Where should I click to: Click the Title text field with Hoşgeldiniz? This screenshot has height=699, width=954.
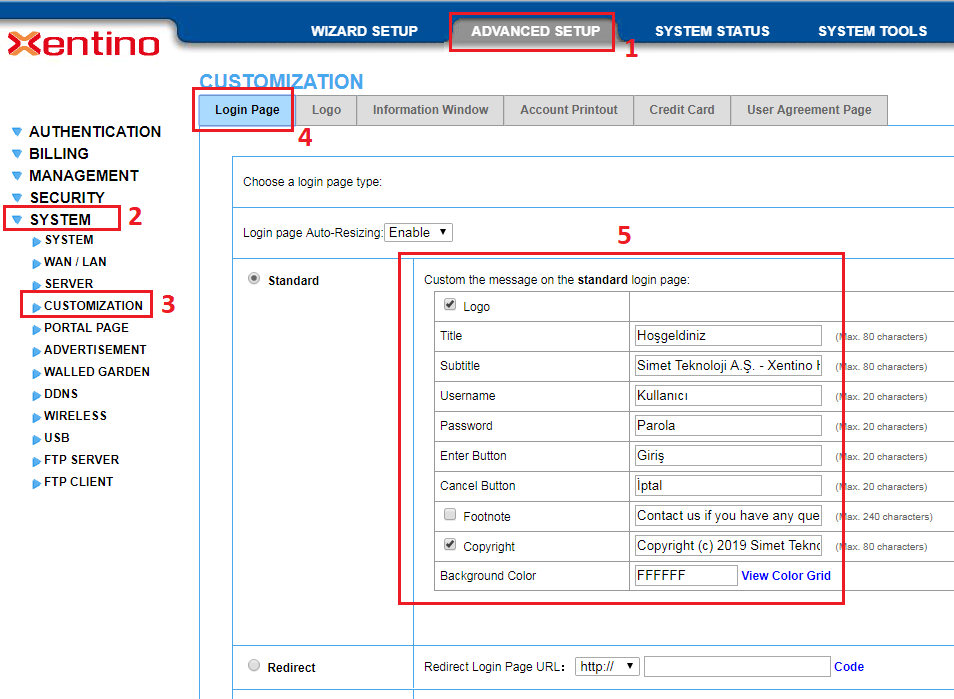(x=728, y=336)
